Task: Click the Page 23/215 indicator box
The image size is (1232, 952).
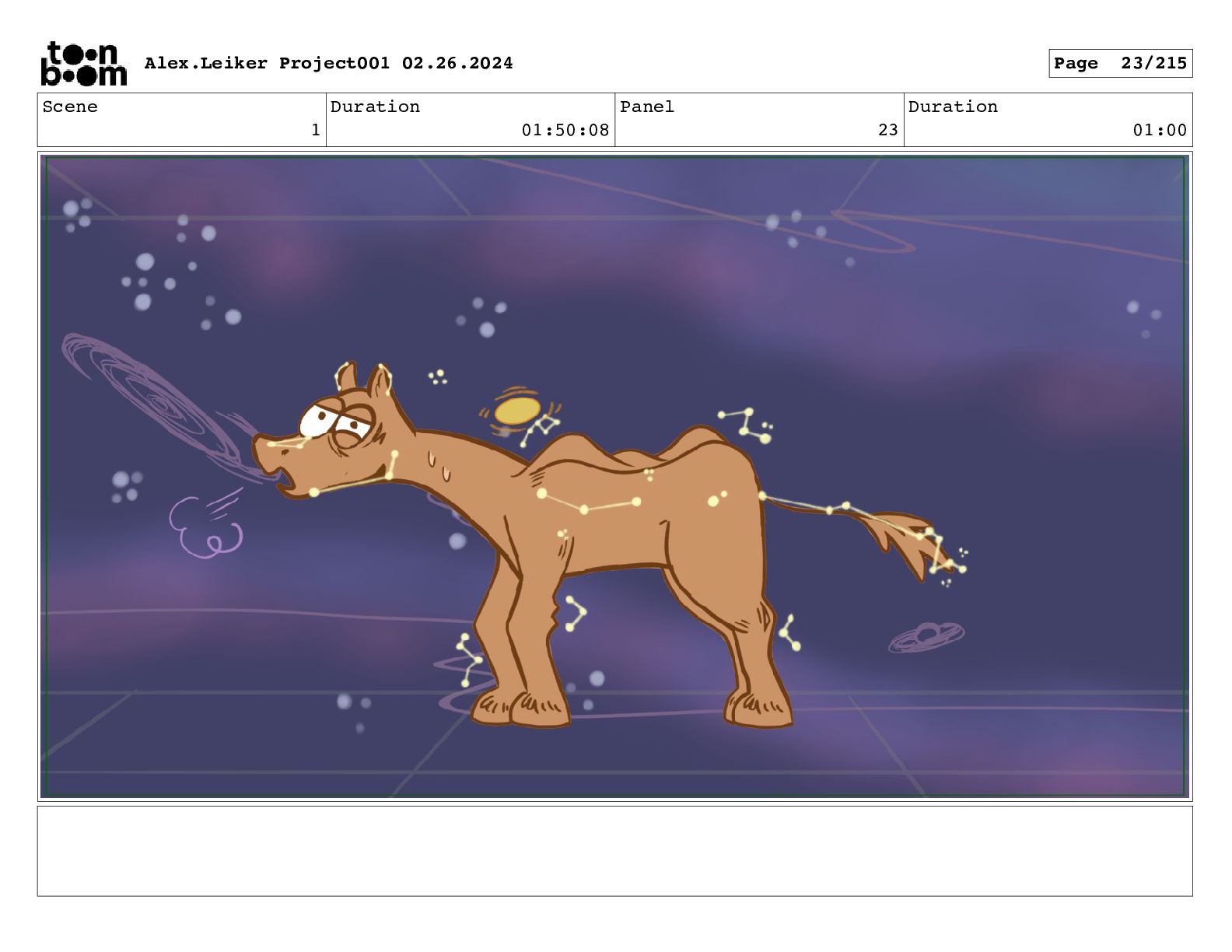Action: tap(1120, 64)
